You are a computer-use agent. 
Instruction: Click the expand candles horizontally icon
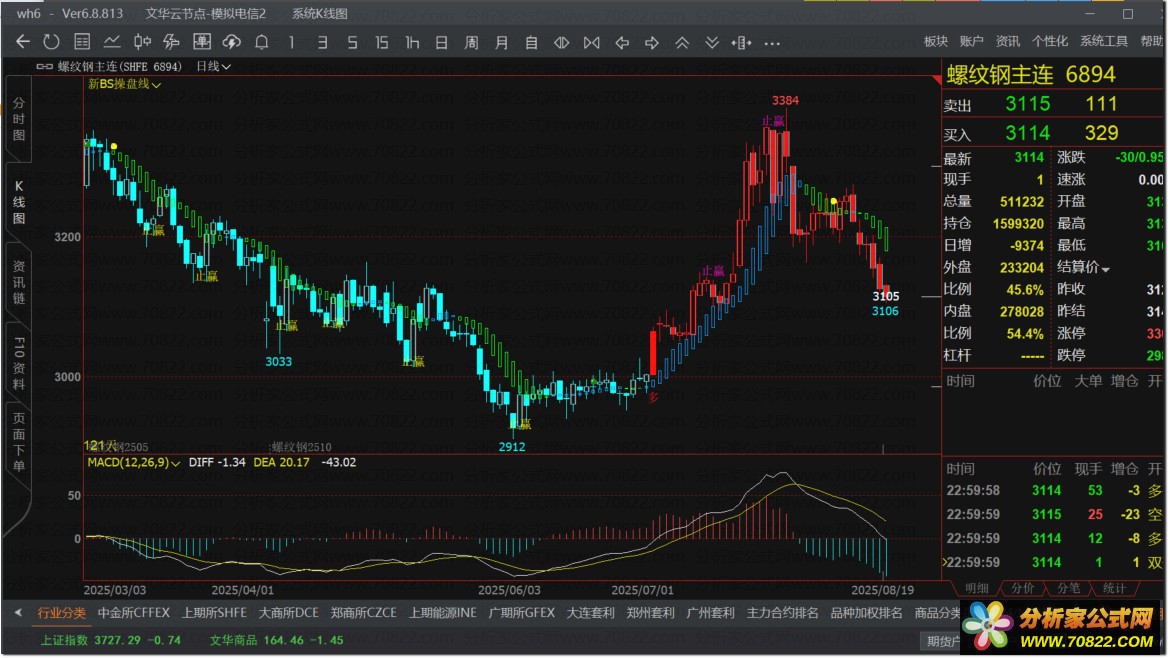click(x=562, y=43)
